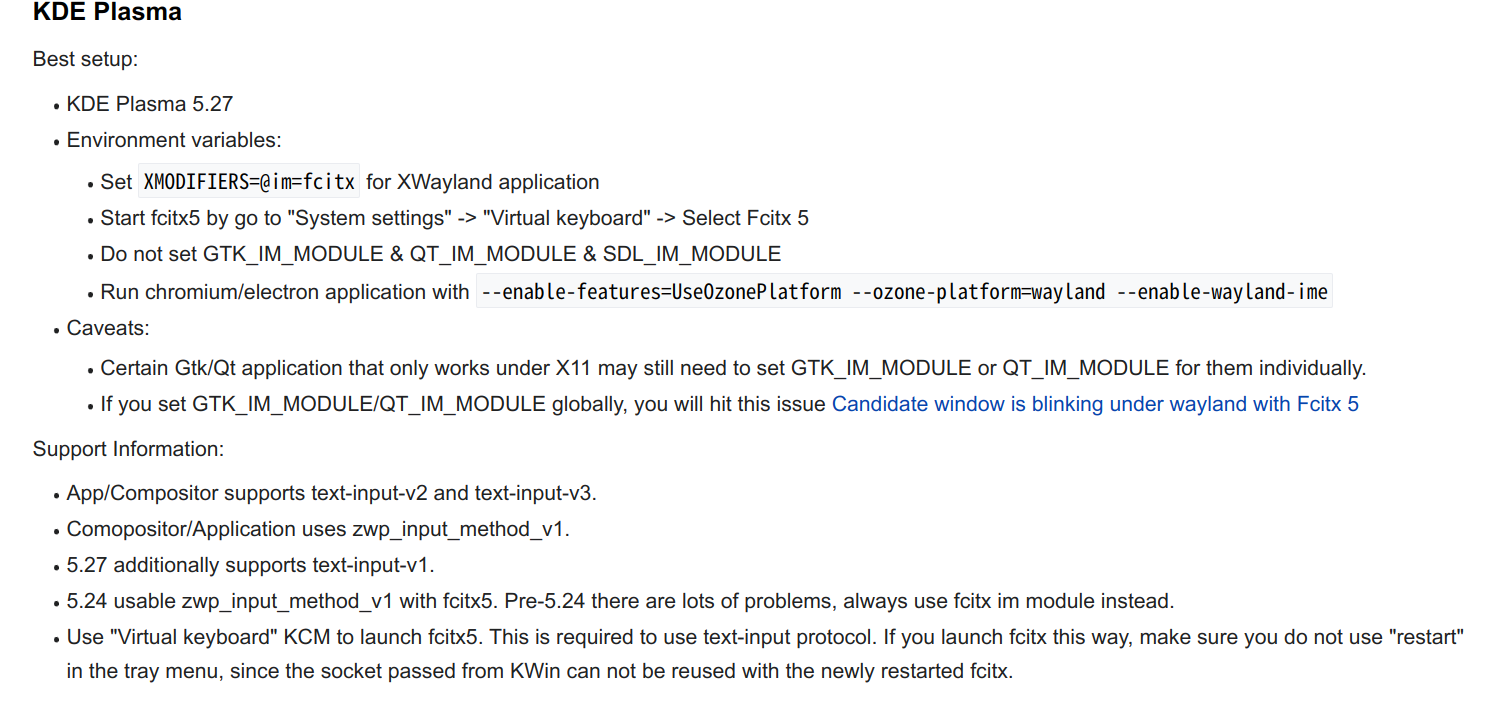Click the "for XWayland application" text

483,182
